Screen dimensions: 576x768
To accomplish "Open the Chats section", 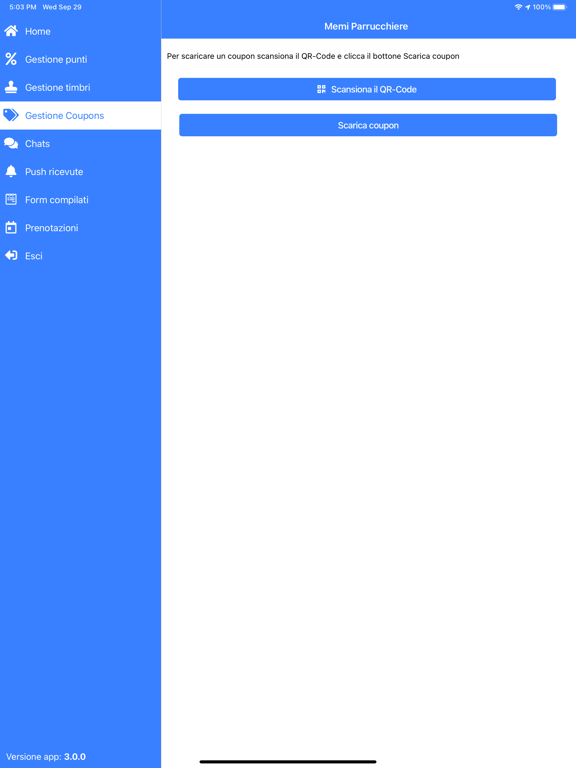I will click(x=80, y=144).
